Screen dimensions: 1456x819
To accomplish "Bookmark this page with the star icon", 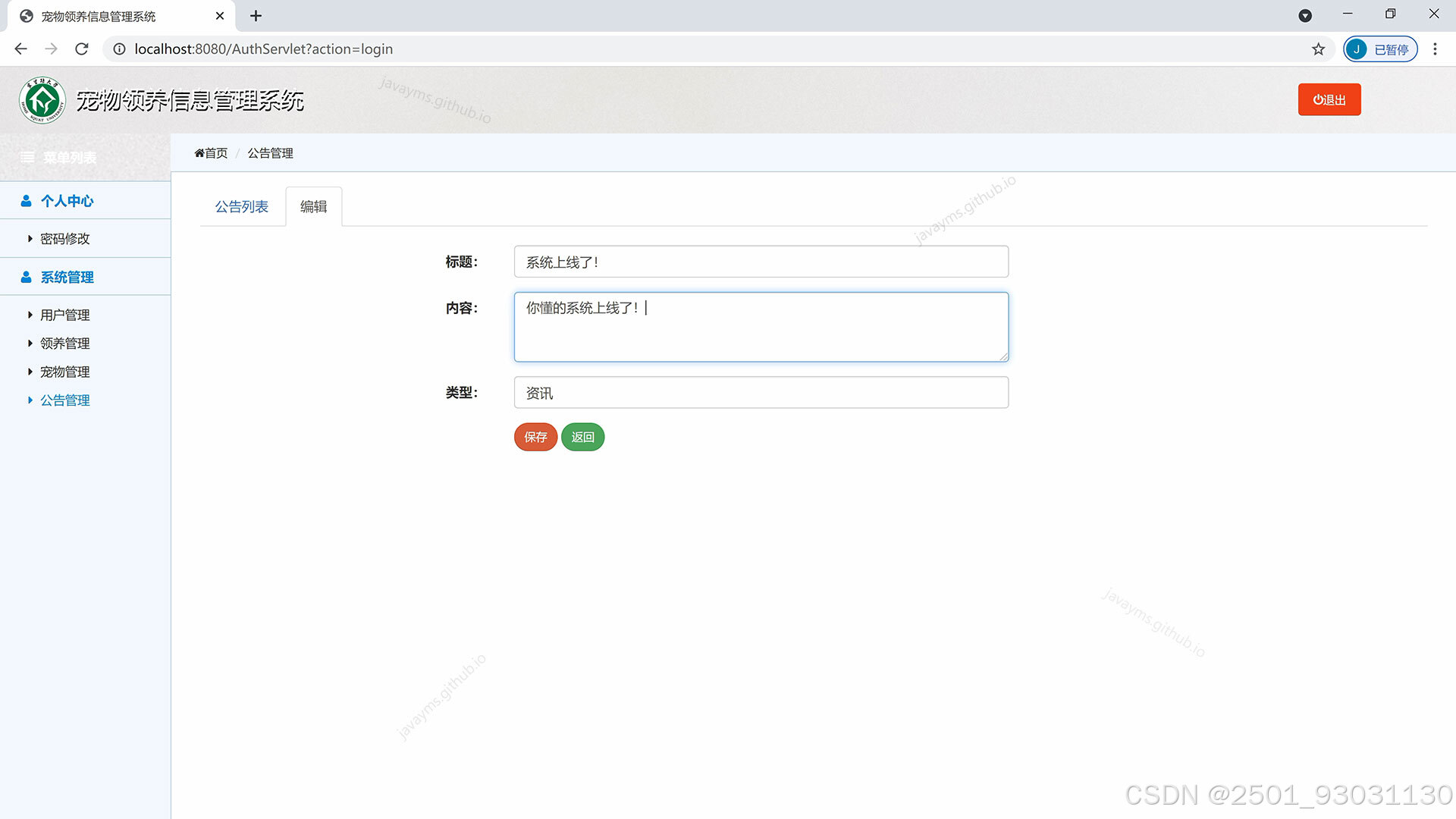I will click(x=1319, y=49).
